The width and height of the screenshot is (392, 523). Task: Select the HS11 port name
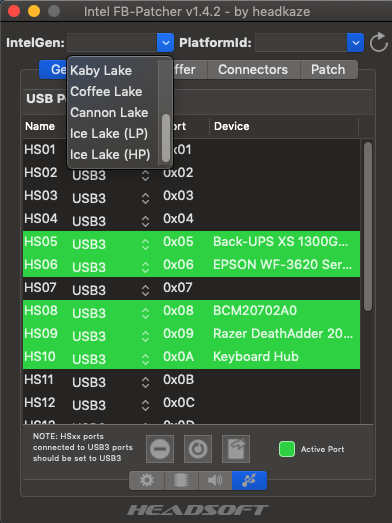pos(39,380)
